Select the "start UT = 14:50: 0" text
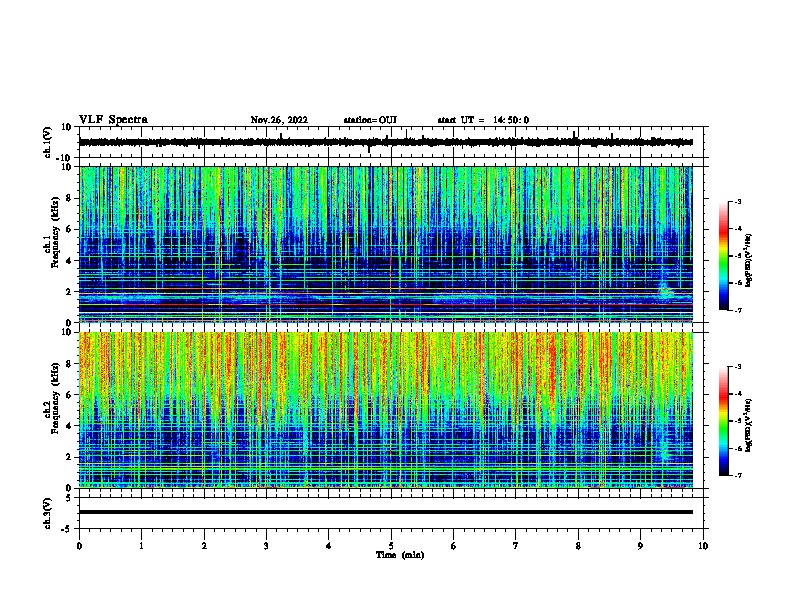 pyautogui.click(x=483, y=120)
